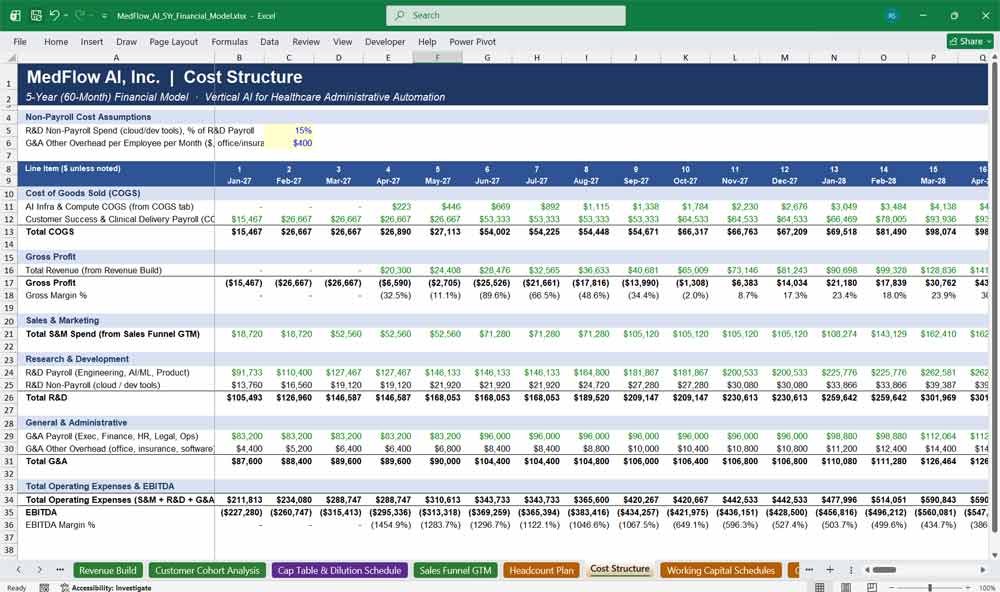Viewport: 1000px width, 592px height.
Task: Switch to Customer Cohort Analysis sheet tab
Action: click(207, 570)
